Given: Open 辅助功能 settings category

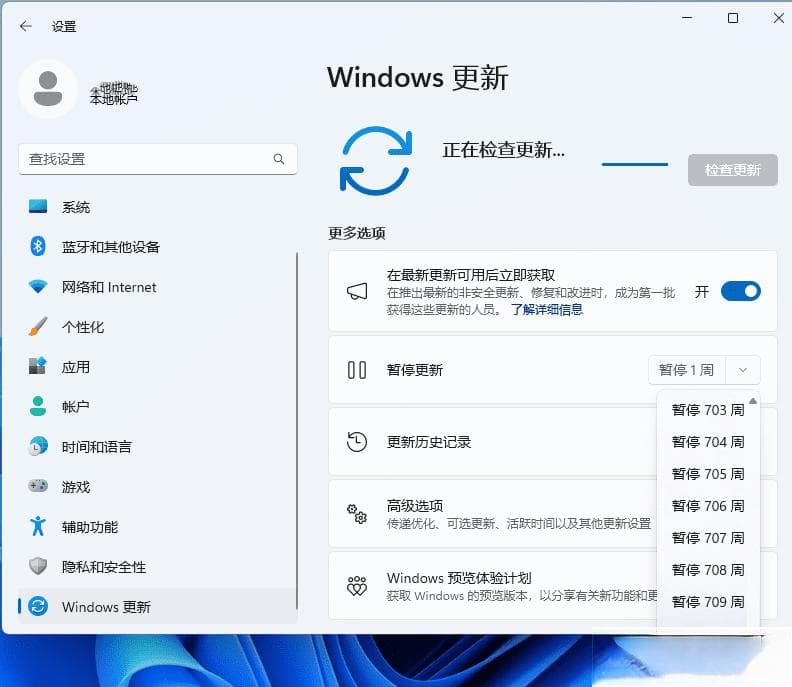Looking at the screenshot, I should (x=157, y=526).
